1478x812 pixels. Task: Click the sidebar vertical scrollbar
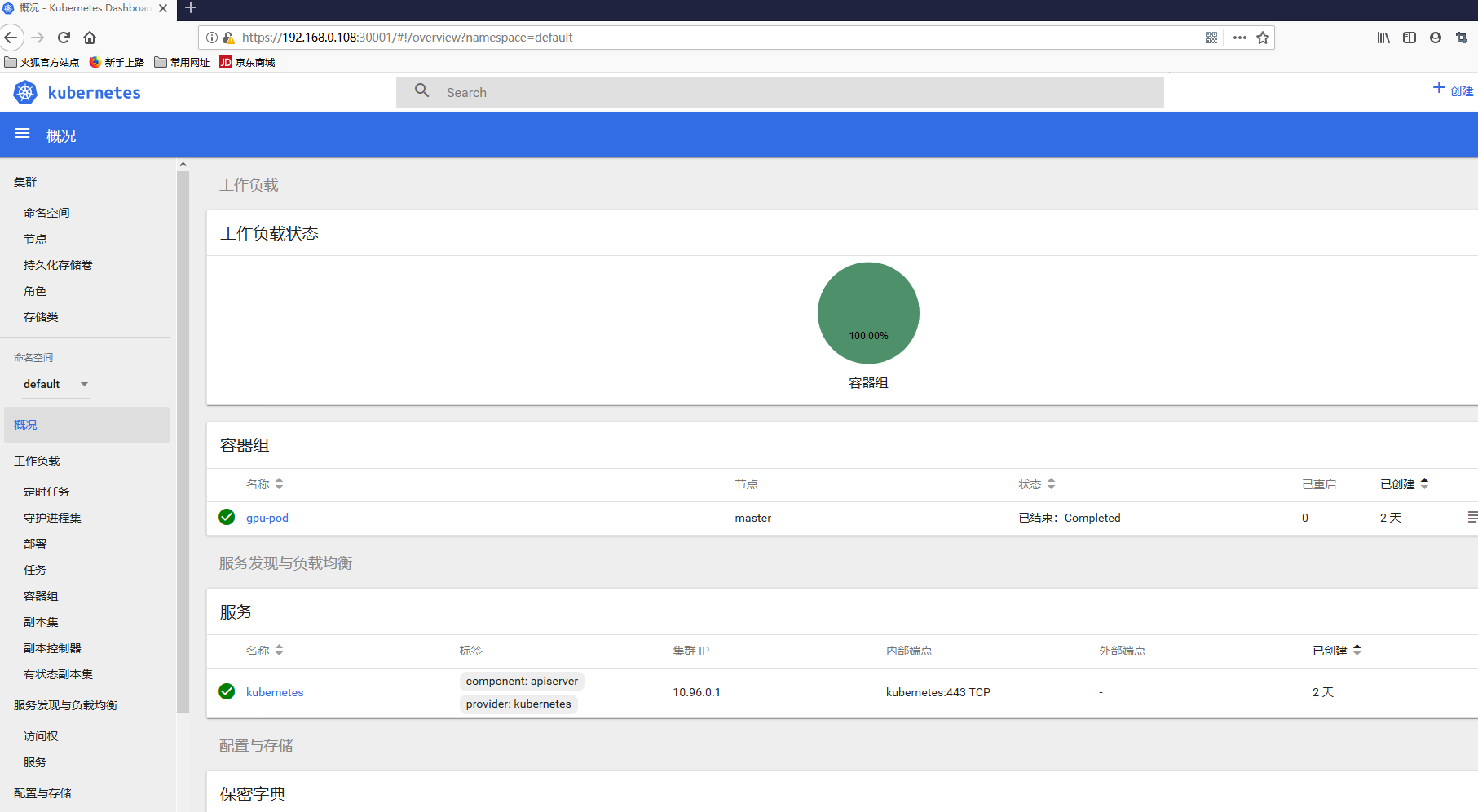tap(183, 440)
